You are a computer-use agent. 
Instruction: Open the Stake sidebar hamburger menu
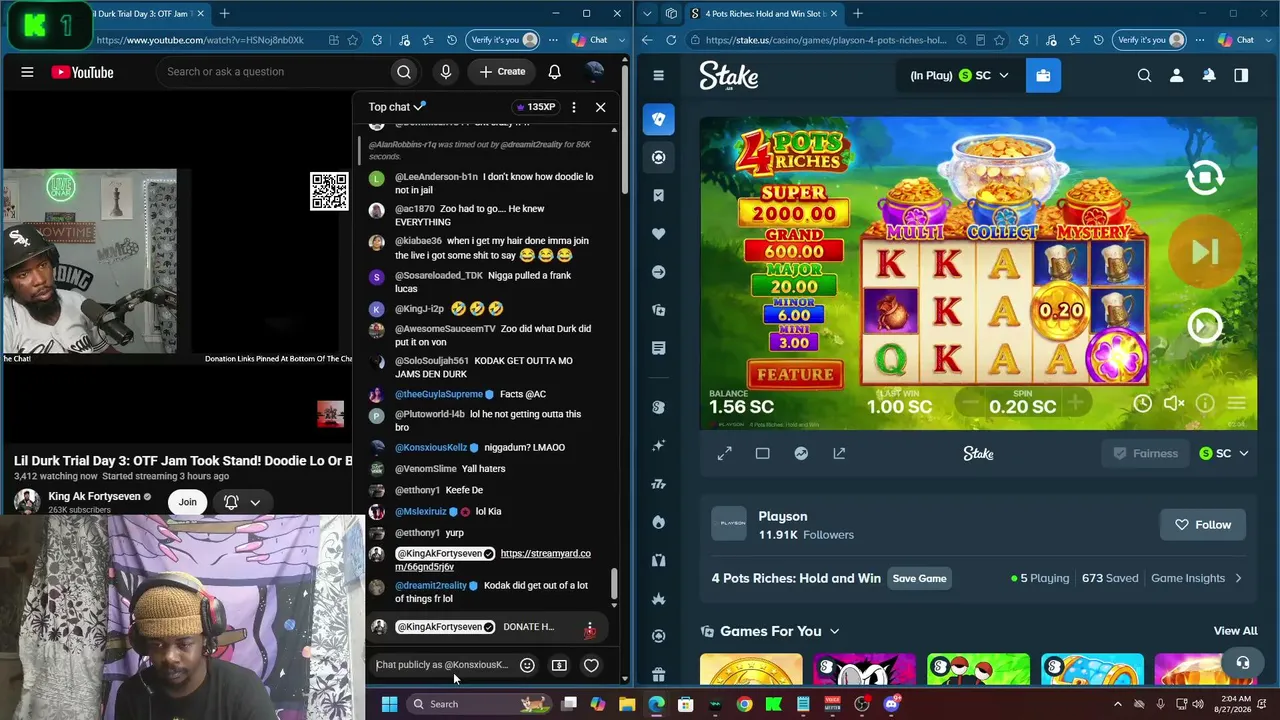(658, 76)
